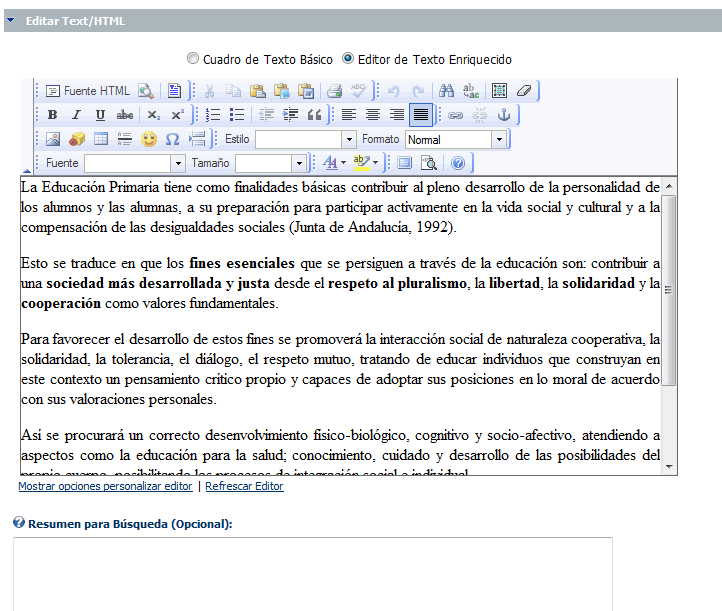Open the Fuente HTML source view
Viewport: 722px width, 611px height.
point(88,91)
